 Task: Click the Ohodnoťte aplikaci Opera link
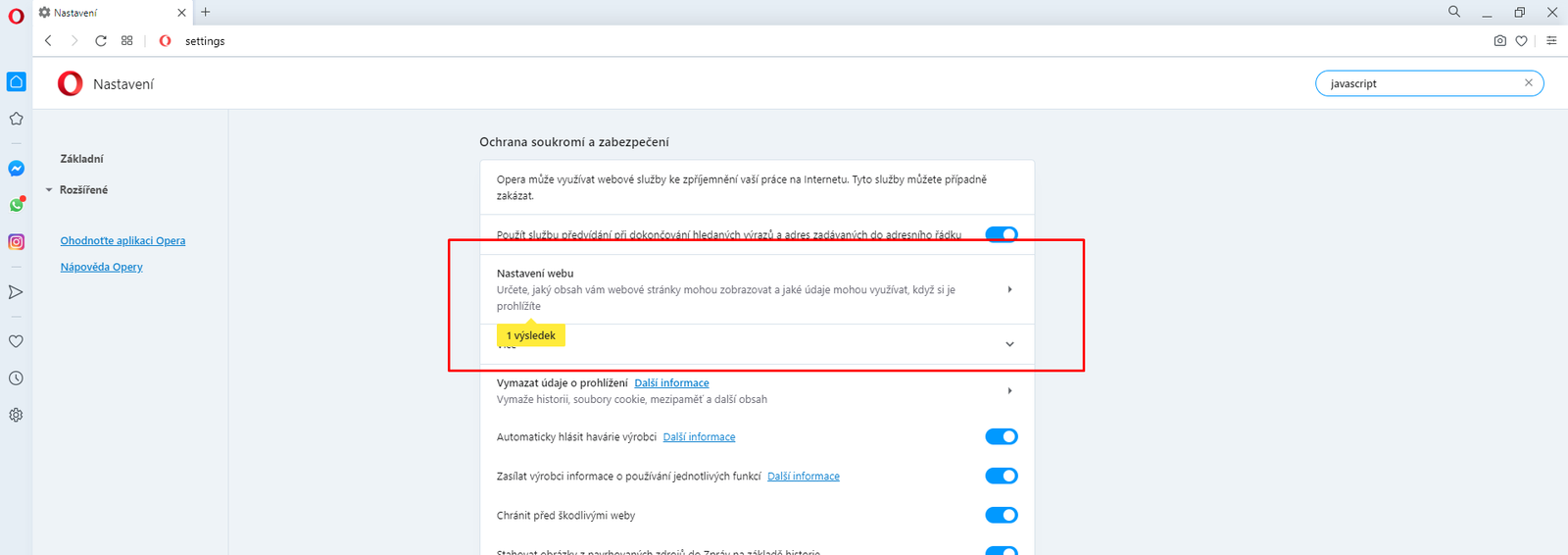(122, 240)
